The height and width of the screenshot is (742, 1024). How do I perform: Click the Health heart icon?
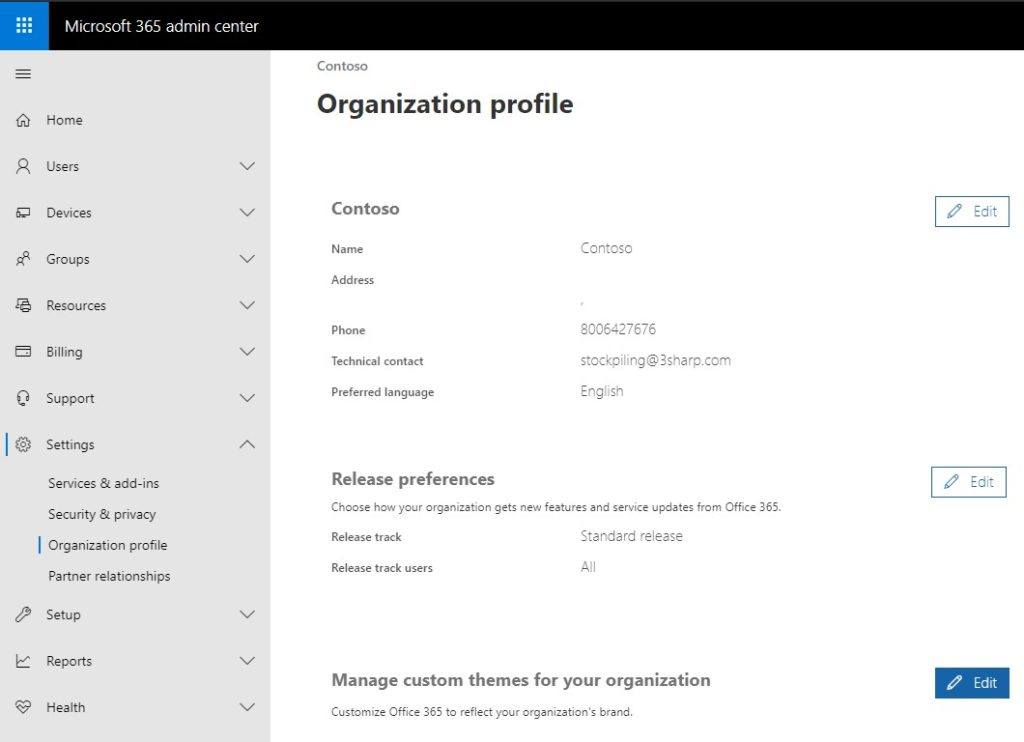point(23,707)
